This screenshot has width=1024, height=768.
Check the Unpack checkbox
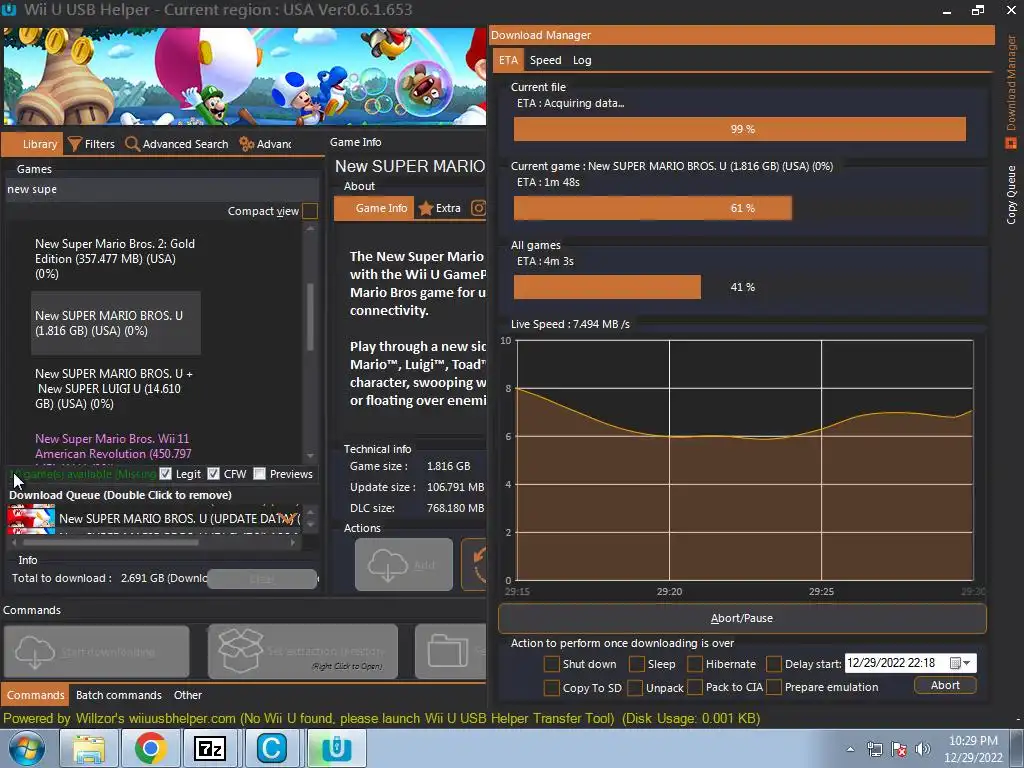tap(634, 688)
